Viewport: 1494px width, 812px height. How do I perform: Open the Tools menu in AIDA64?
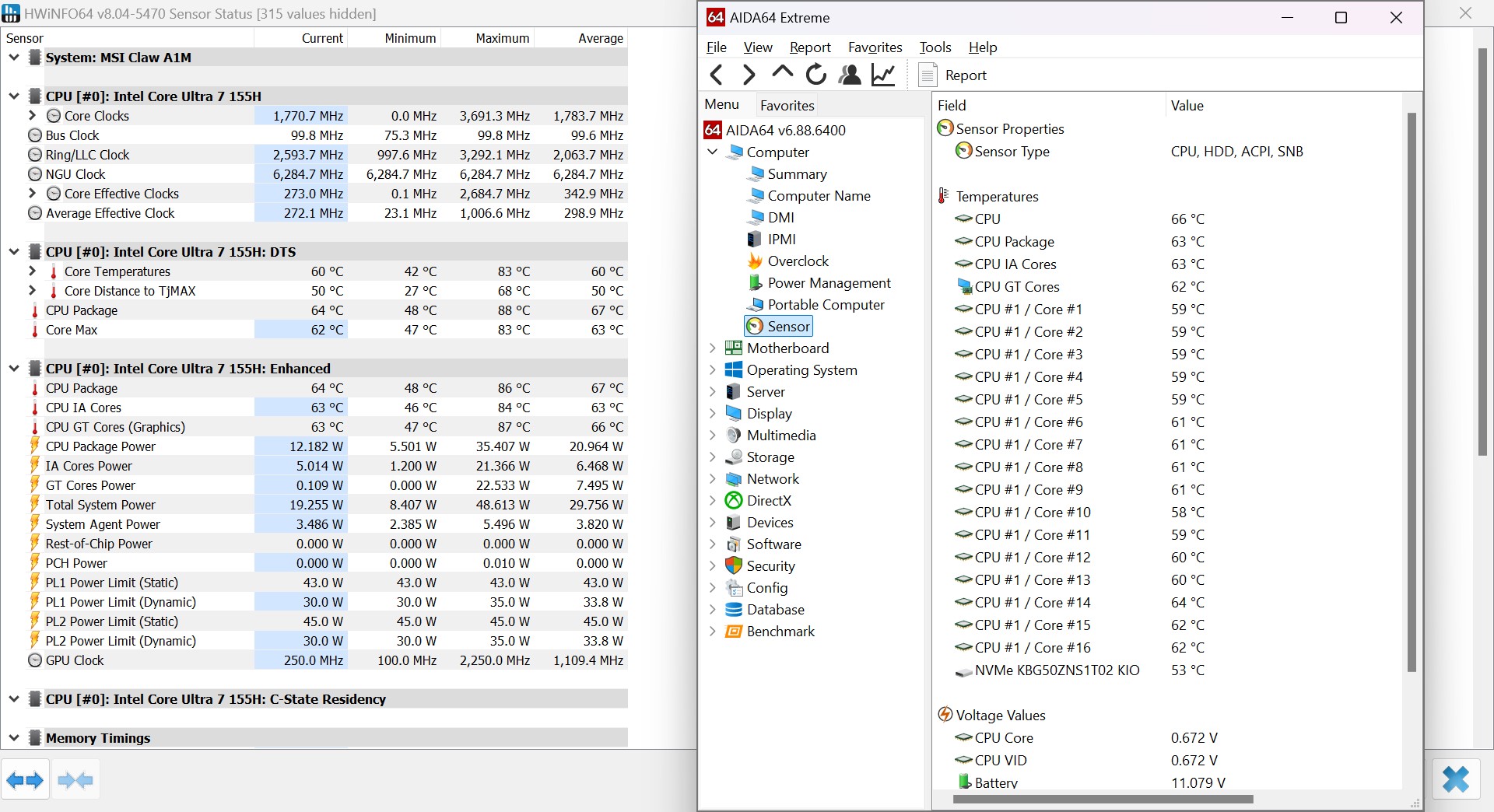click(x=935, y=47)
